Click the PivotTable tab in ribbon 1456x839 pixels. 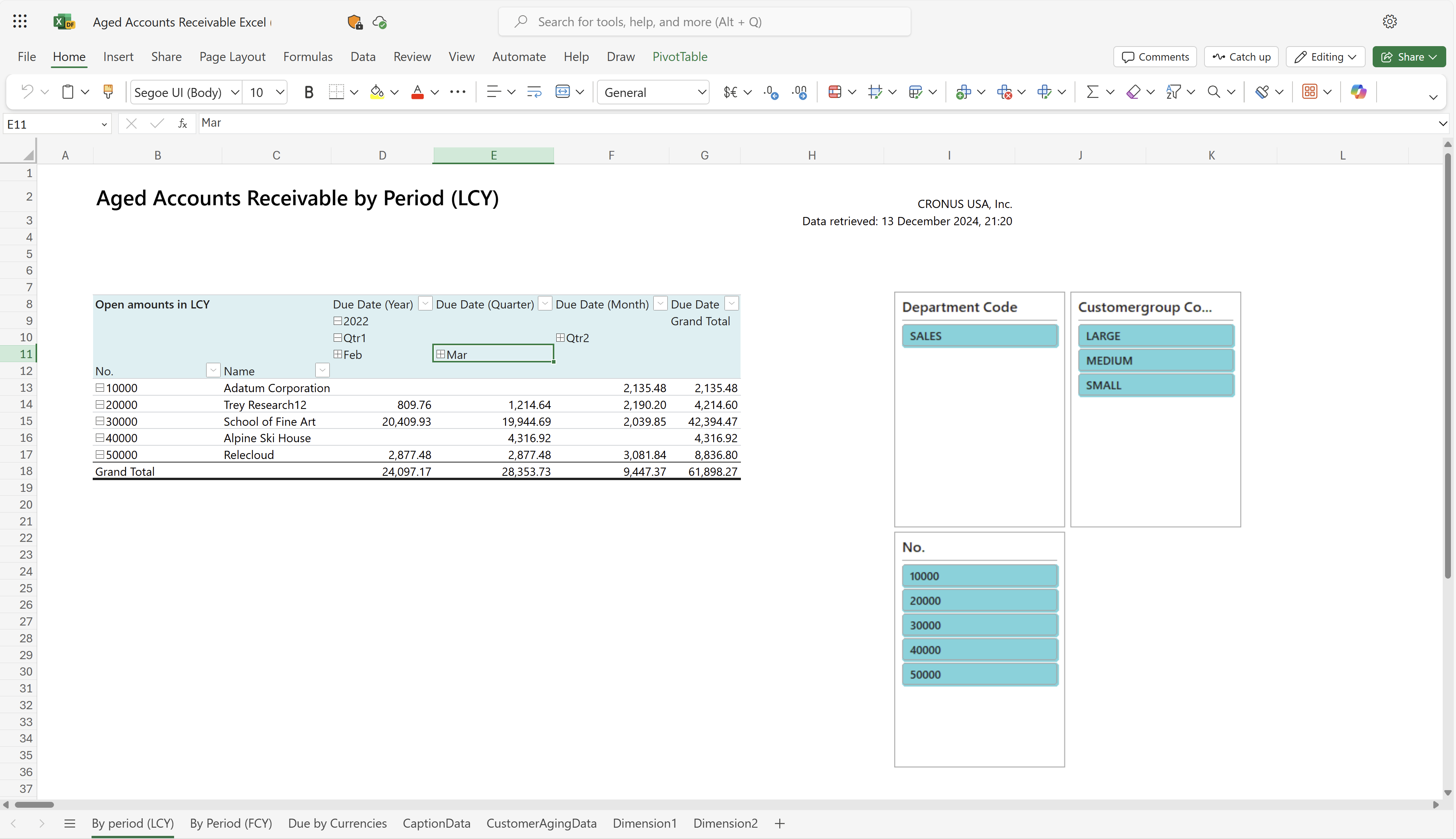pos(680,56)
